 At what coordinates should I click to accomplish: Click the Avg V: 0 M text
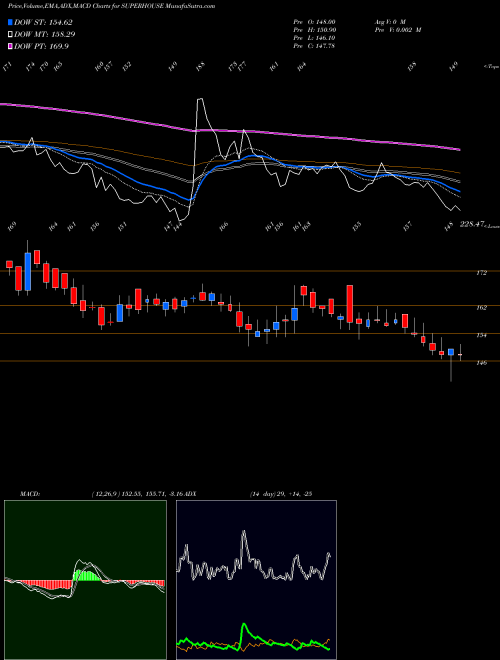(x=389, y=22)
